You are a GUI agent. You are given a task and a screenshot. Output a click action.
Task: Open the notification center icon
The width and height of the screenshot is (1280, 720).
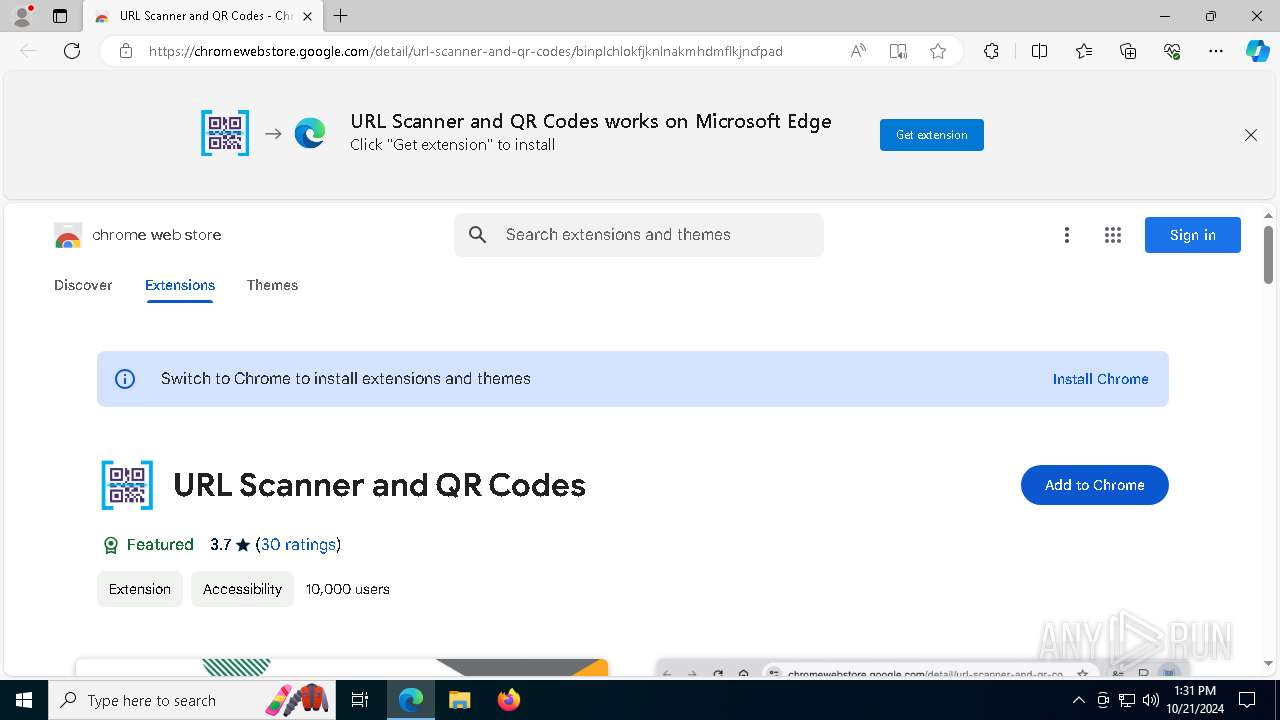[x=1247, y=700]
